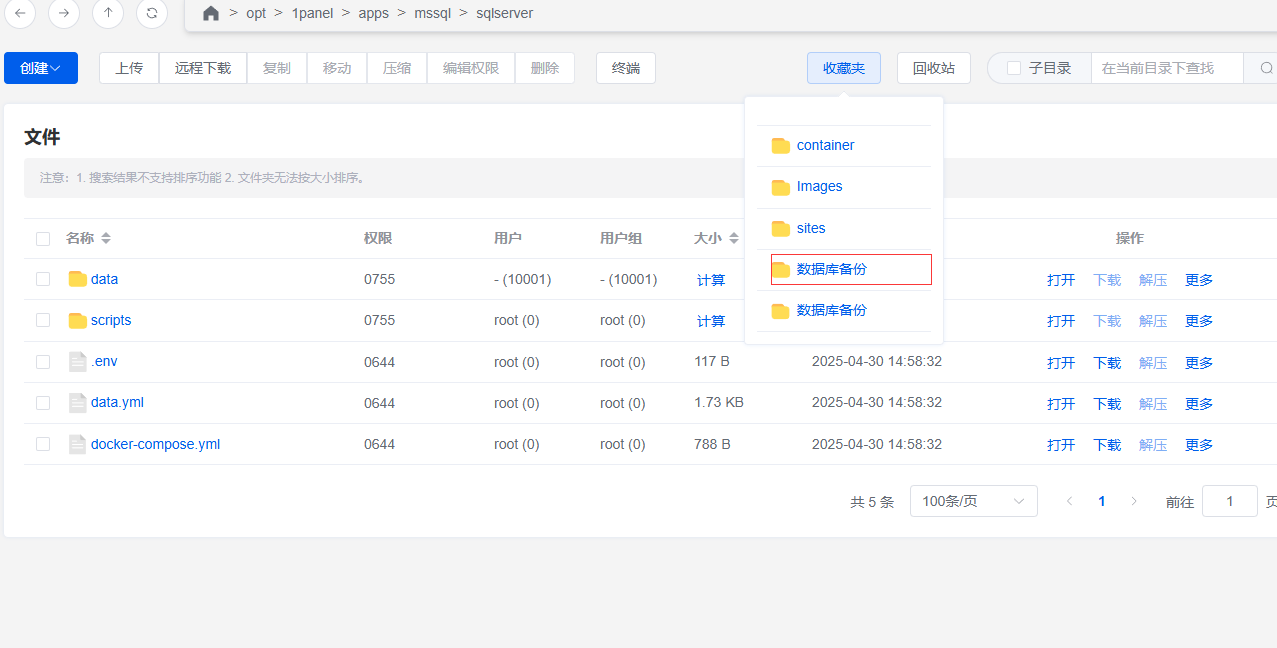Open 更多 menu for scripts folder
The width and height of the screenshot is (1277, 648).
click(x=1199, y=321)
